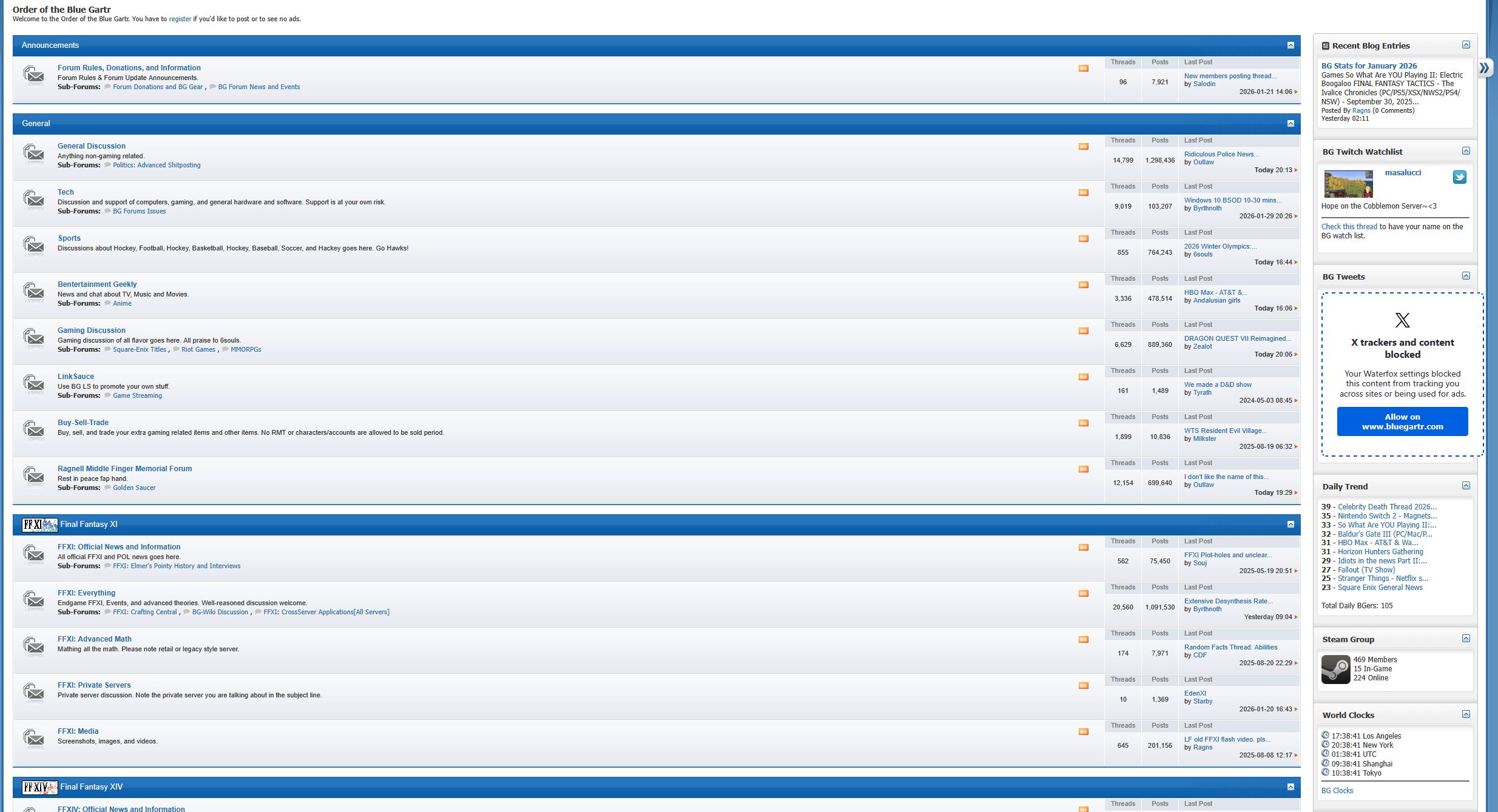Collapse the Final Fantasy XI category
The image size is (1498, 812).
(1291, 525)
